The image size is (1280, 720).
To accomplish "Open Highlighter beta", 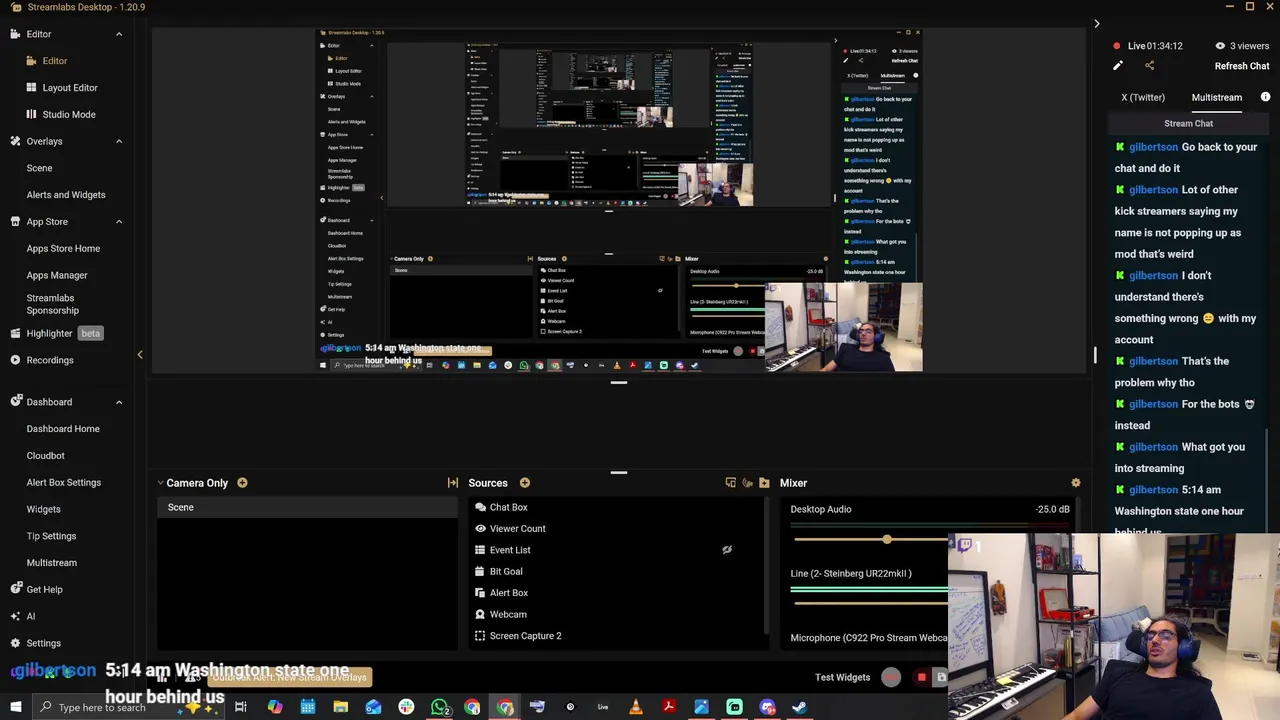I will click(56, 333).
